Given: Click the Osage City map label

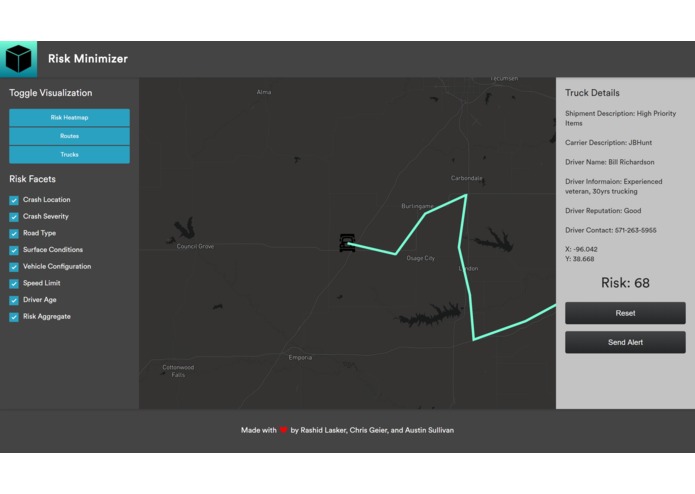Looking at the screenshot, I should 421,258.
